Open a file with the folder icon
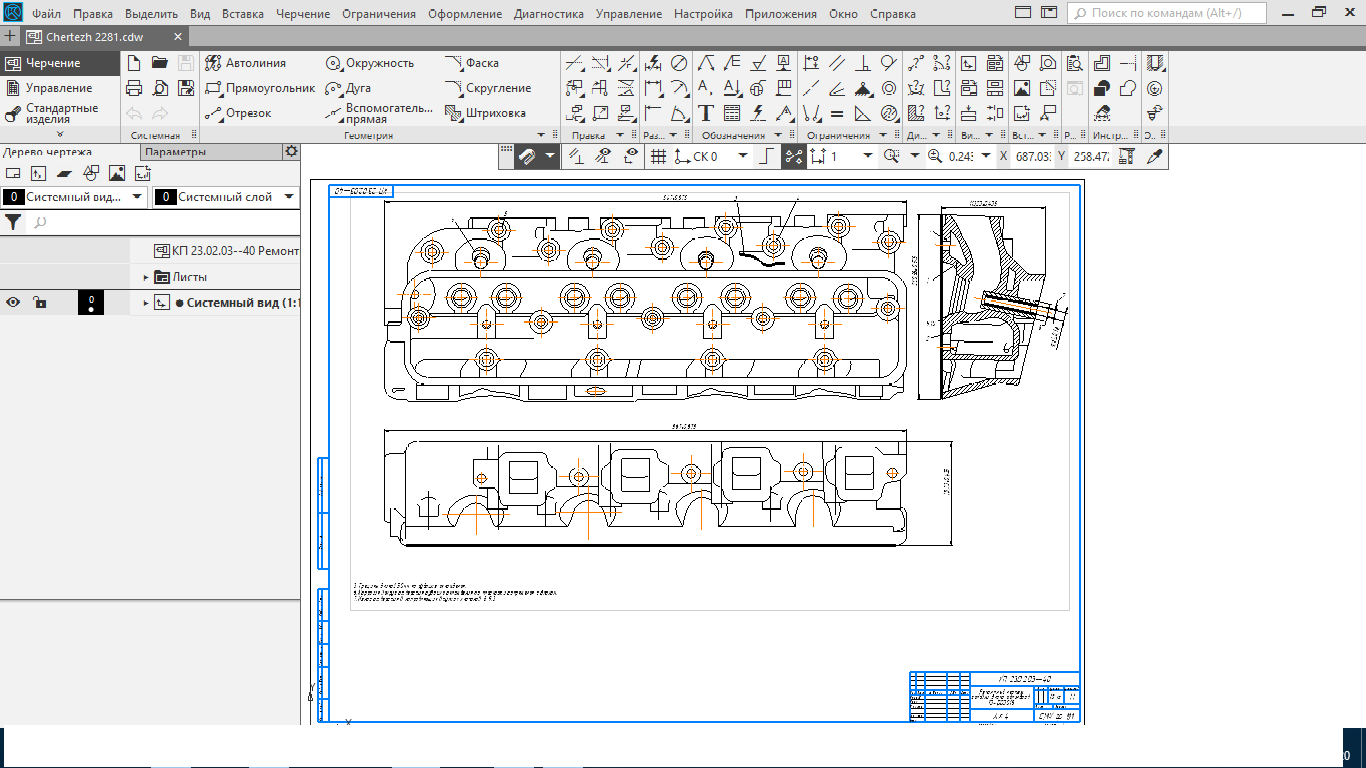 tap(160, 63)
